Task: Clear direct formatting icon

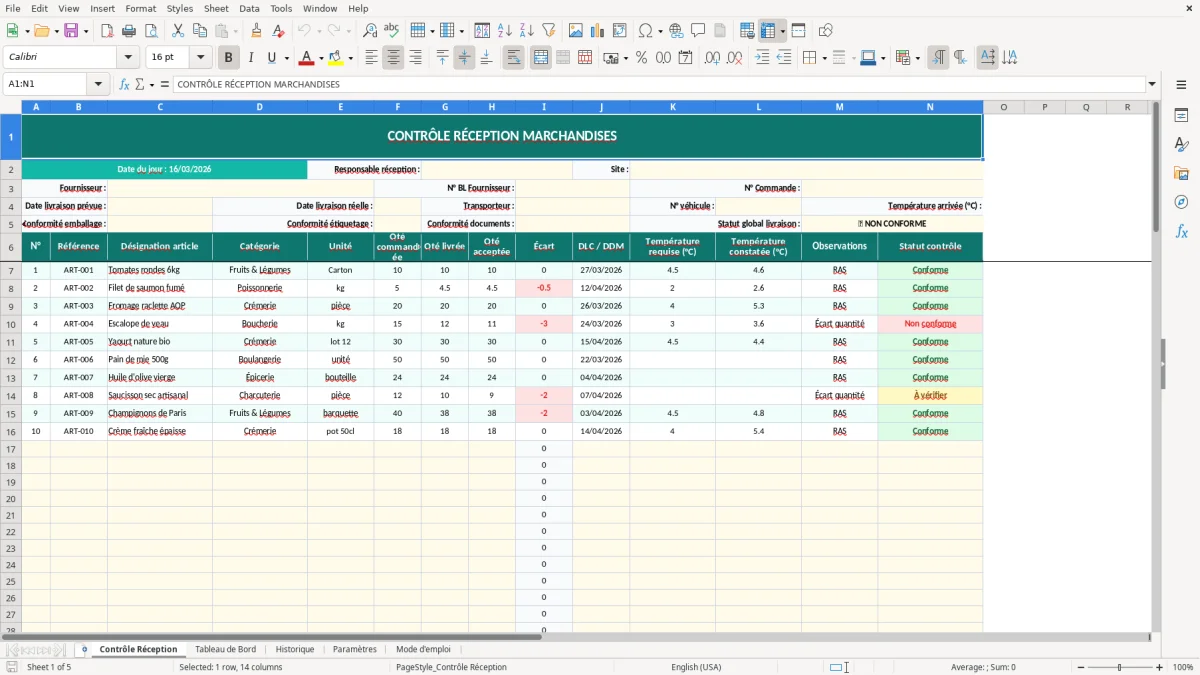Action: (279, 31)
